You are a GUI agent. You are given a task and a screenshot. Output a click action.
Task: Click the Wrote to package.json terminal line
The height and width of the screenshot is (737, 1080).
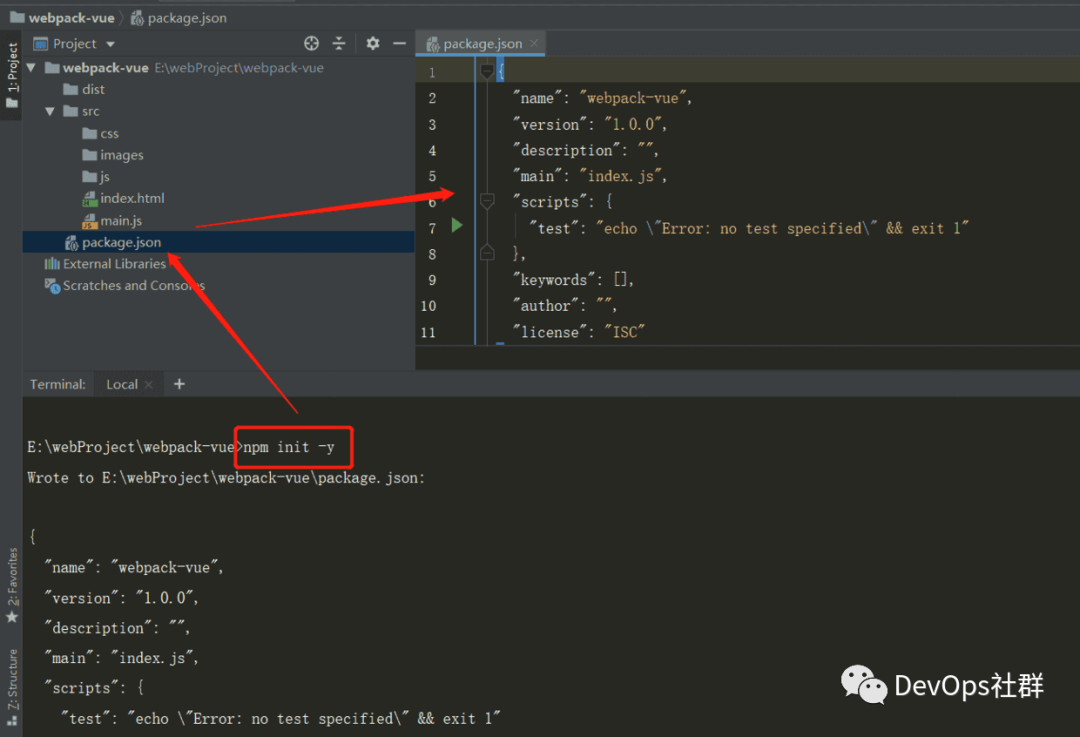(226, 477)
